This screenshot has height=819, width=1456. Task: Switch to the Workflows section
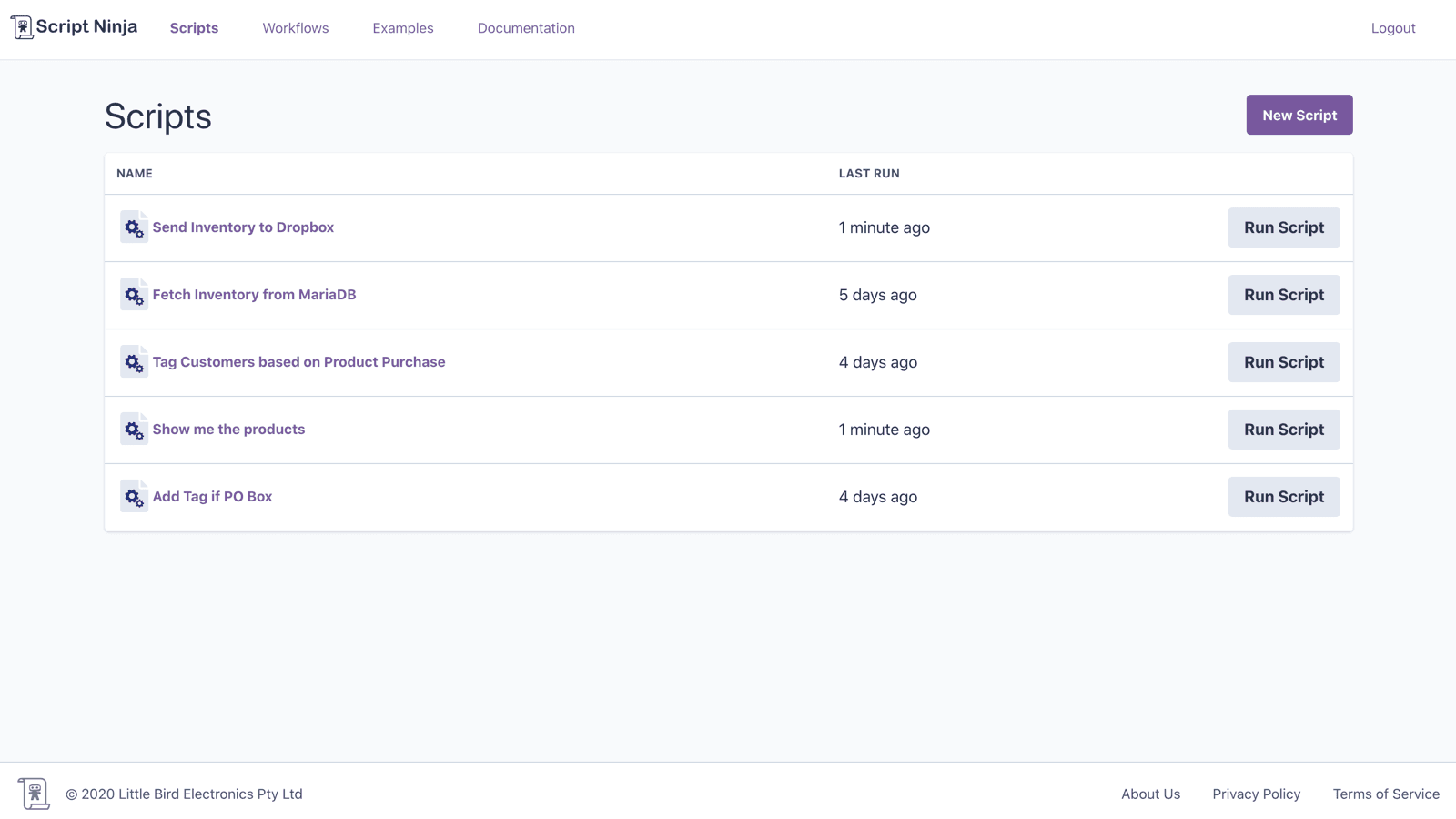coord(295,28)
